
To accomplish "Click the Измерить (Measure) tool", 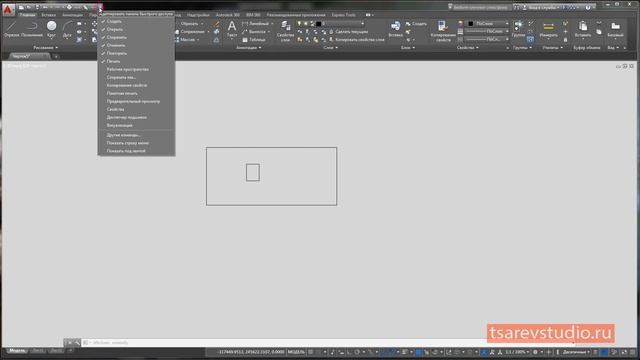I will tap(548, 29).
